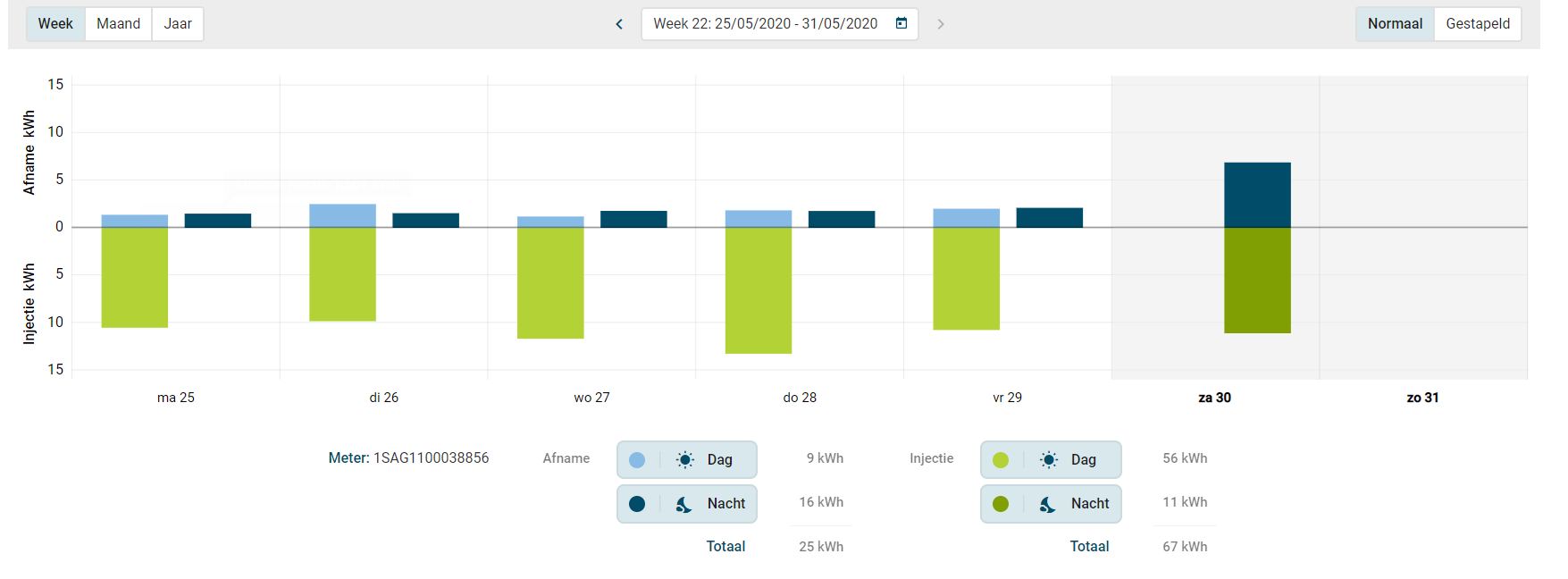Go to previous week with left chevron
This screenshot has height=579, width=1568.
tap(619, 24)
